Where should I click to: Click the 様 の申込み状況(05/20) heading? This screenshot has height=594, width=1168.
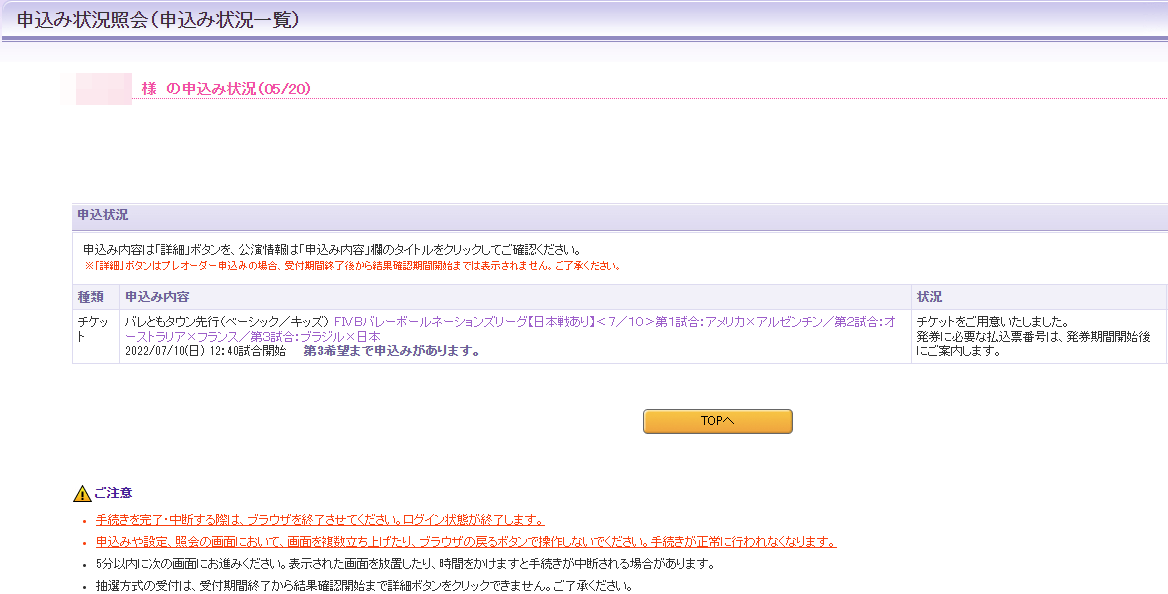[226, 89]
